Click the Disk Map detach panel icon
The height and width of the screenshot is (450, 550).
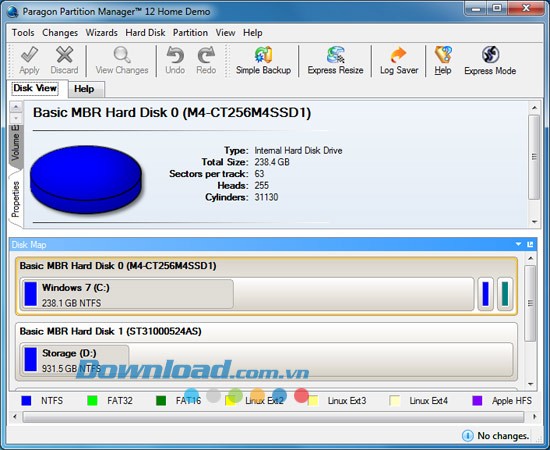pyautogui.click(x=530, y=244)
